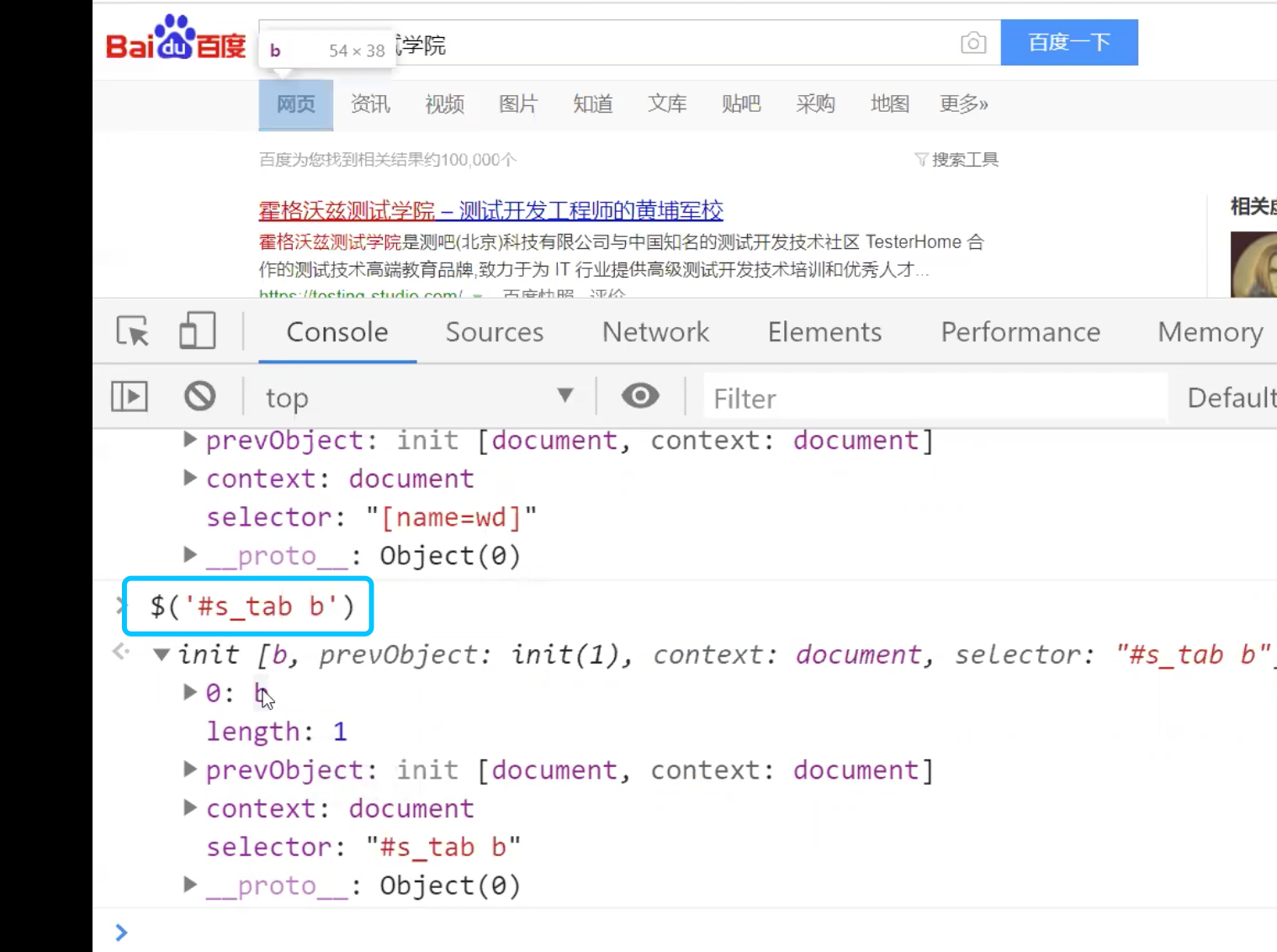
Task: Select the 采购 search category
Action: 815,104
